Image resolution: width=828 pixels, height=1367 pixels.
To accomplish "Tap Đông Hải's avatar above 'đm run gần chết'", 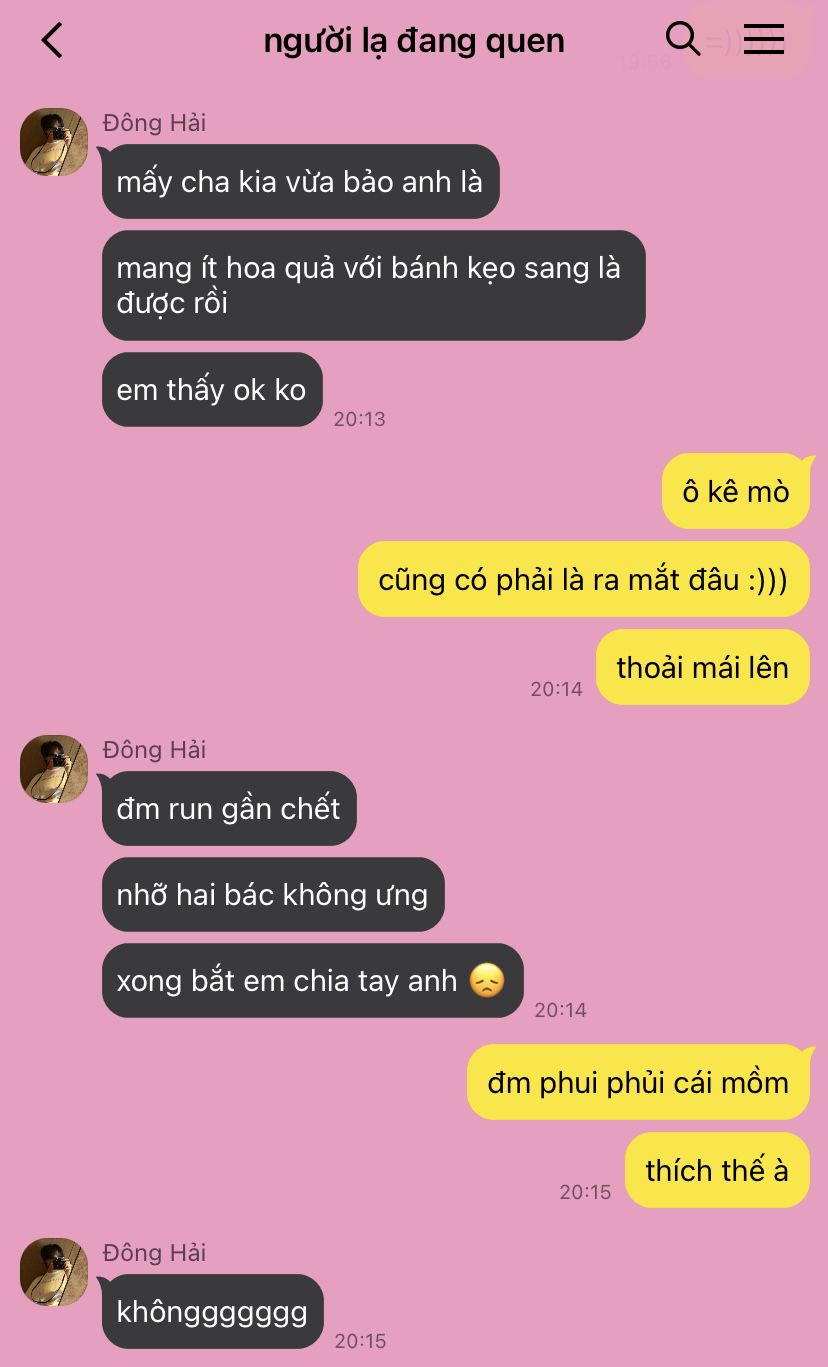I will coord(54,769).
